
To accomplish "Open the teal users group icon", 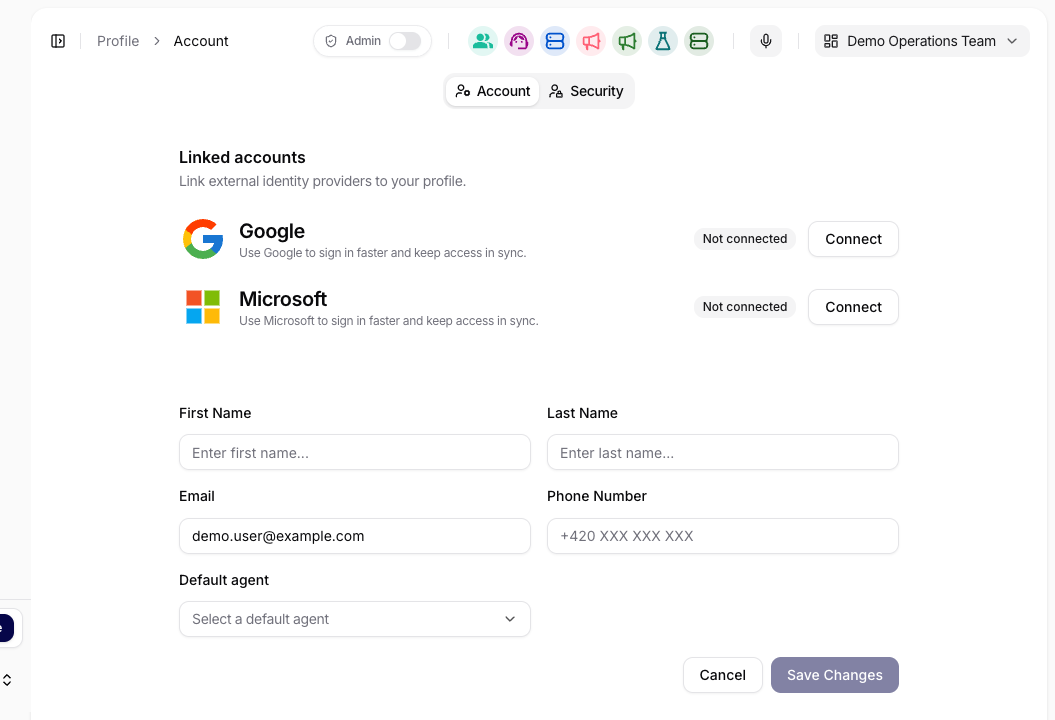I will [482, 41].
